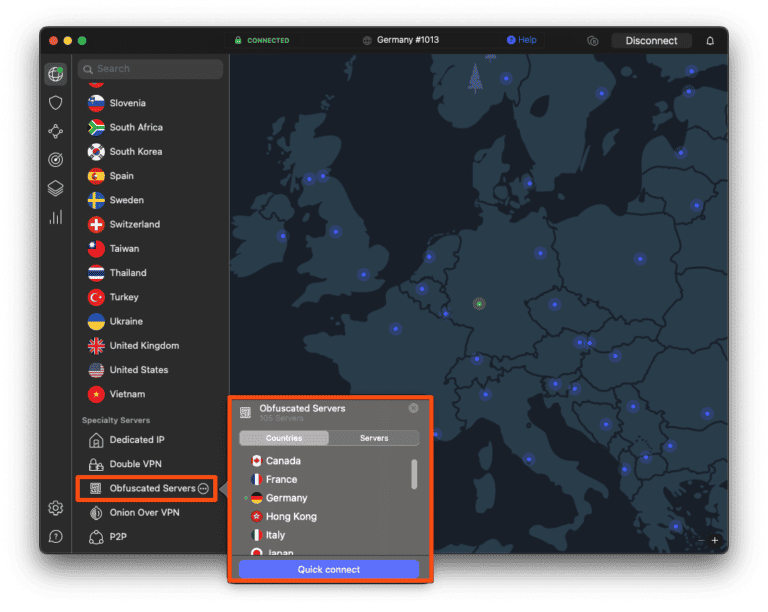The height and width of the screenshot is (612, 768).
Task: Open the Obfuscated Servers ellipsis options
Action: [203, 488]
